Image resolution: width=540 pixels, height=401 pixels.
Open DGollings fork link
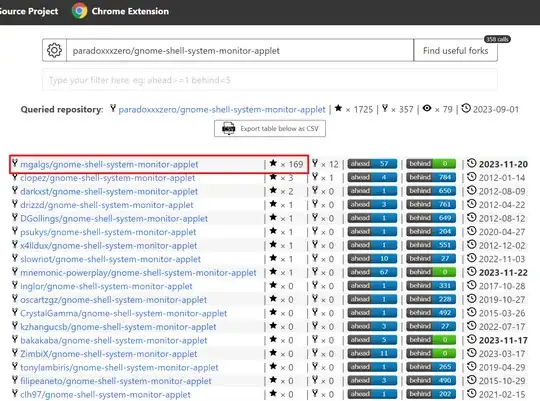tap(114, 218)
